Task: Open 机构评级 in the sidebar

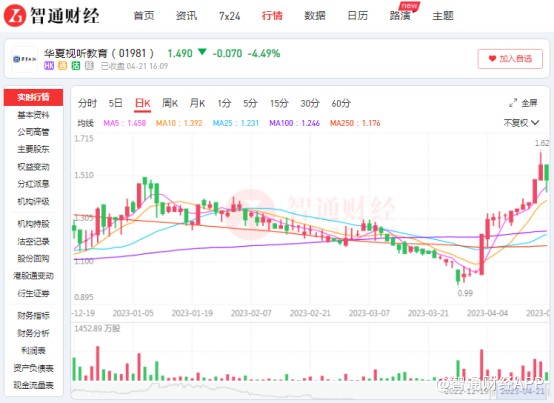Action: click(34, 201)
